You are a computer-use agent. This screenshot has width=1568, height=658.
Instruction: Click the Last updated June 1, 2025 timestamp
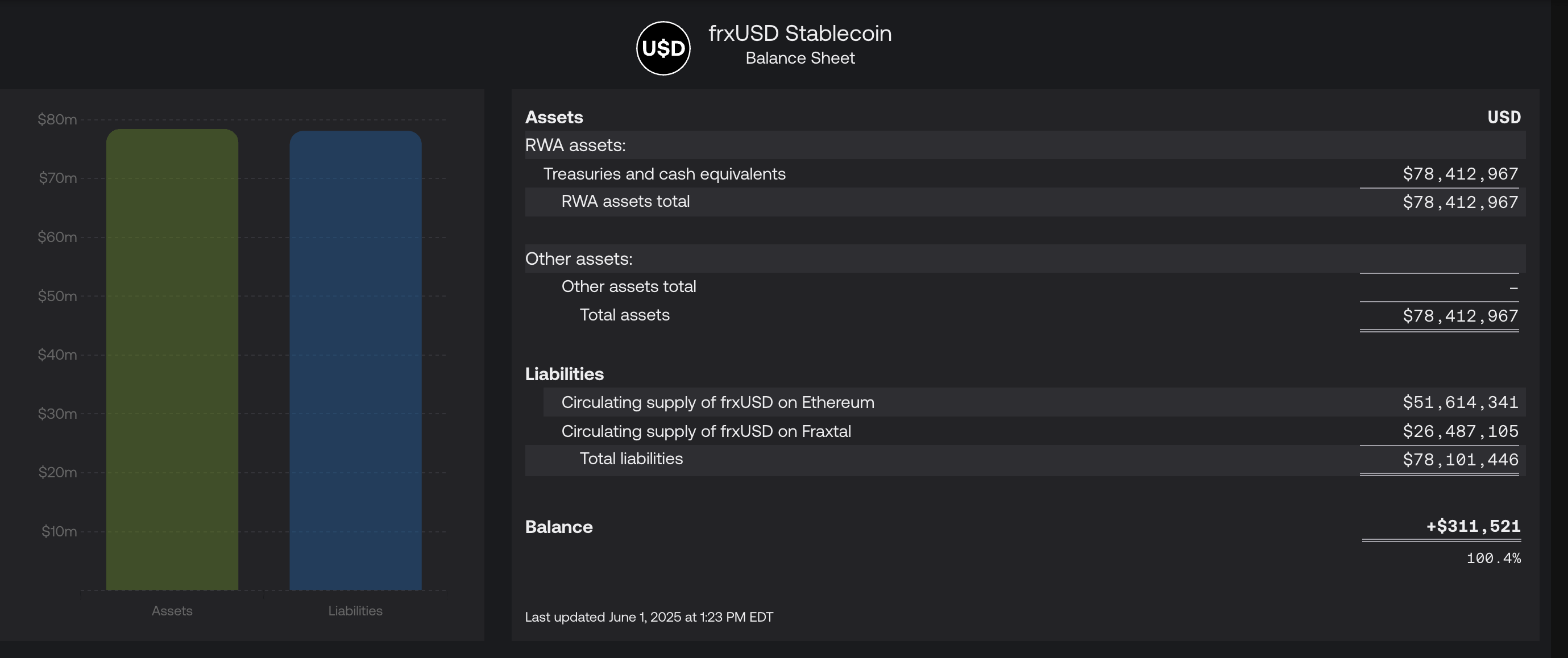[649, 617]
